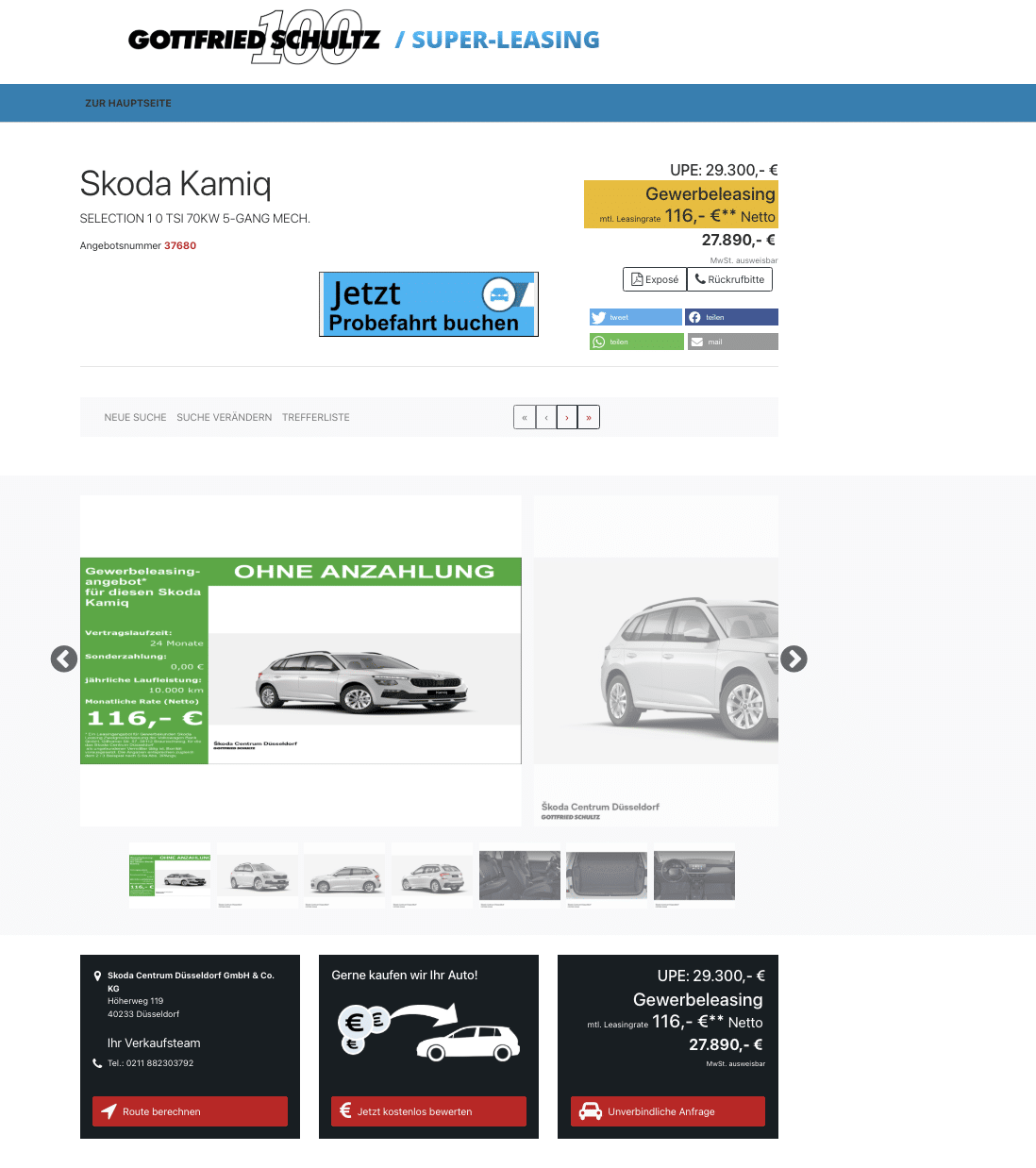
Task: Send the offer by mail
Action: [732, 342]
